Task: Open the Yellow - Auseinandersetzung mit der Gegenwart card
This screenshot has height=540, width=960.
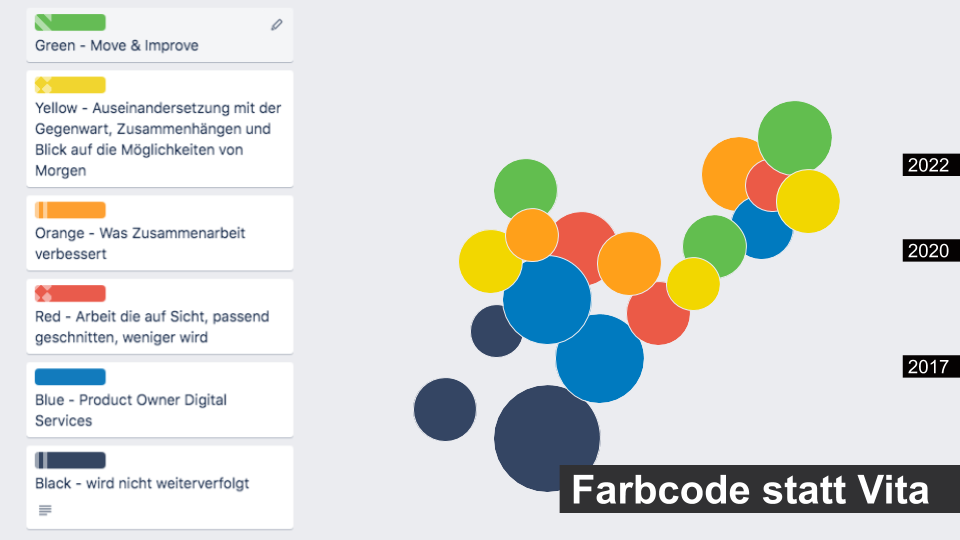Action: (160, 129)
